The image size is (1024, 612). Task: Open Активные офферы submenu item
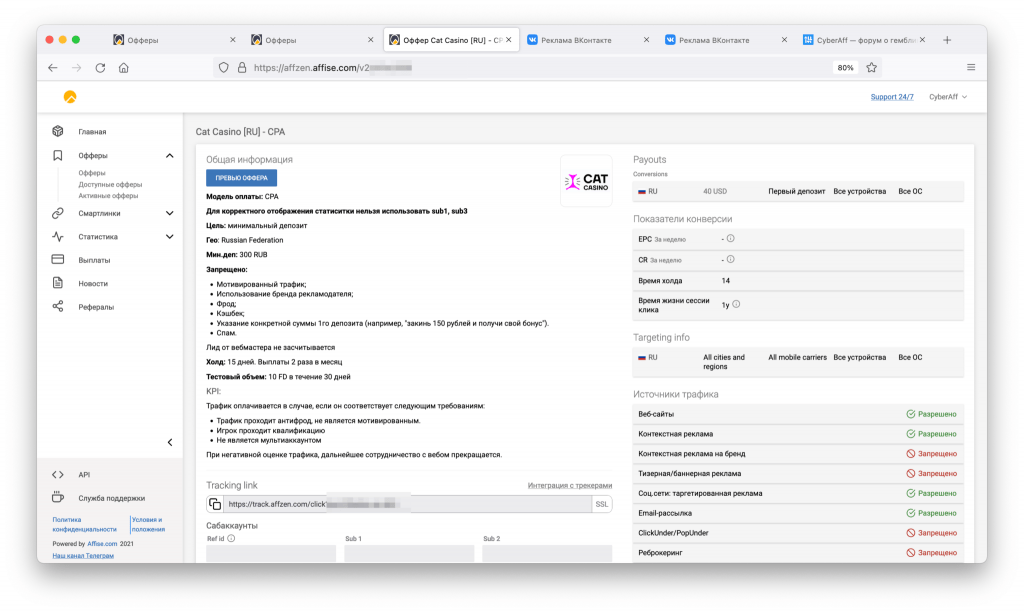pyautogui.click(x=108, y=195)
